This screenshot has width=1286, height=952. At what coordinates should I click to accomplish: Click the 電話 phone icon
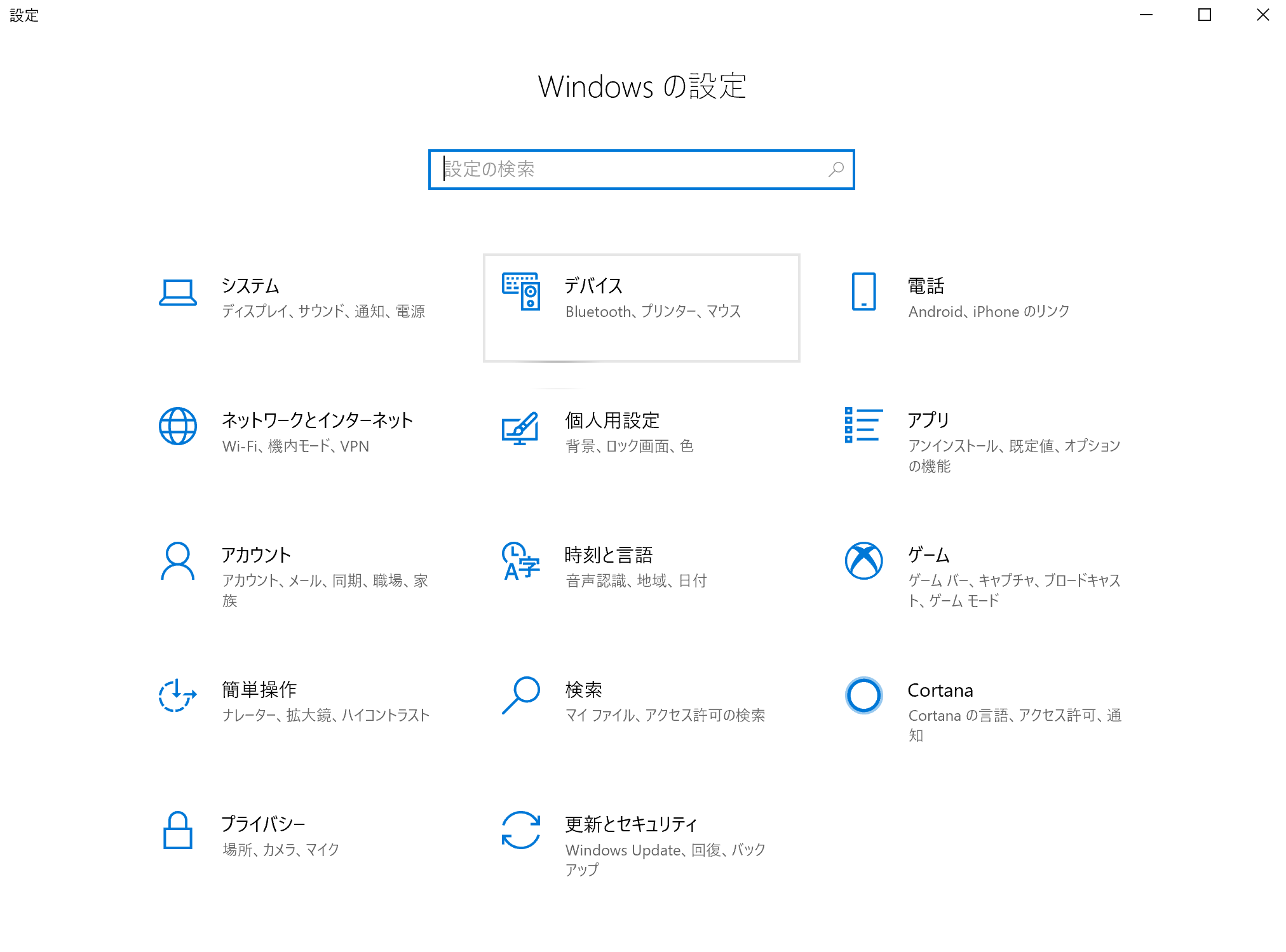coord(863,292)
